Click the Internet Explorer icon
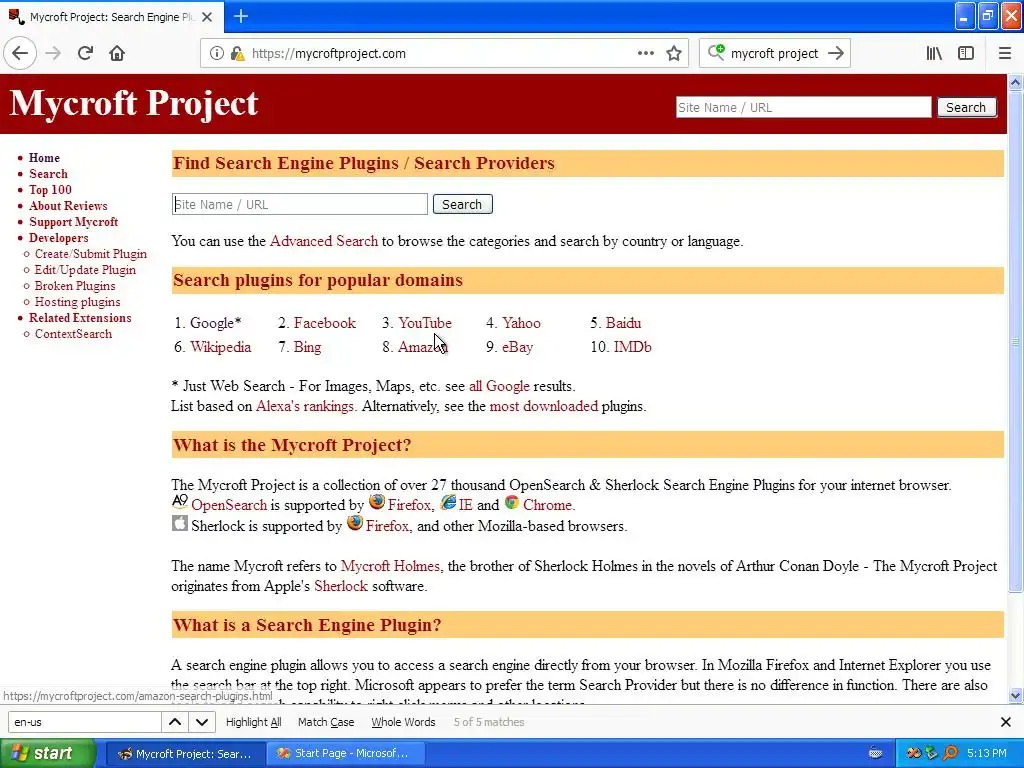This screenshot has height=768, width=1024. (x=448, y=502)
